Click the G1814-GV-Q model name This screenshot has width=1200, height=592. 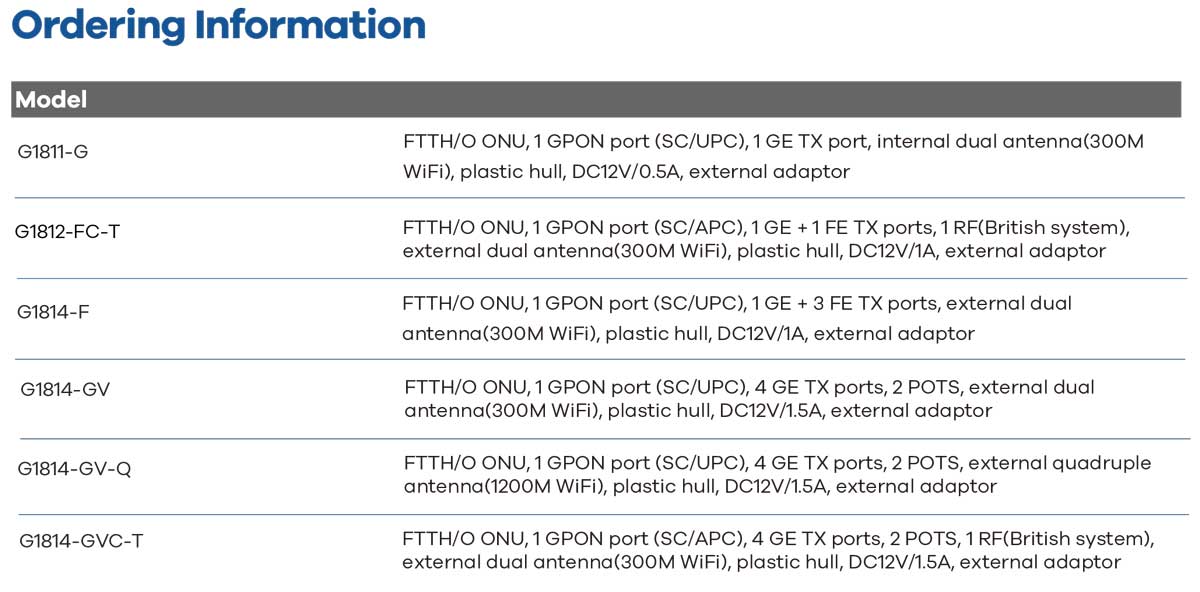[x=75, y=467]
